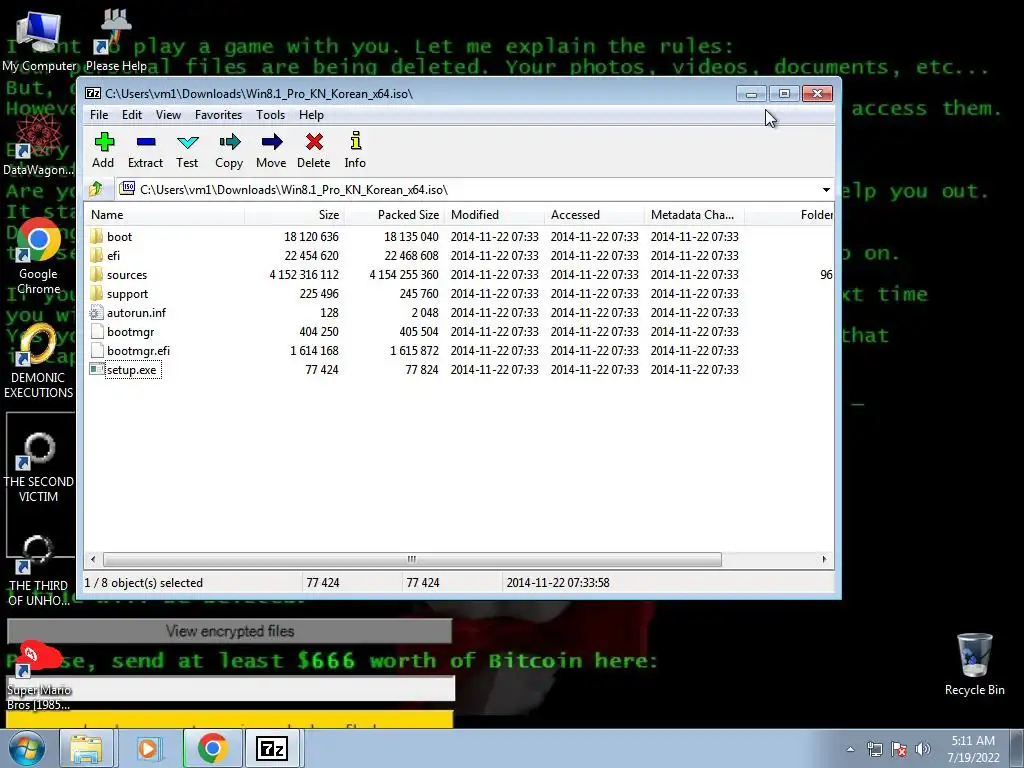Image resolution: width=1024 pixels, height=768 pixels.
Task: Click status bar date 2014-11-22 07:33:58
Action: point(558,583)
